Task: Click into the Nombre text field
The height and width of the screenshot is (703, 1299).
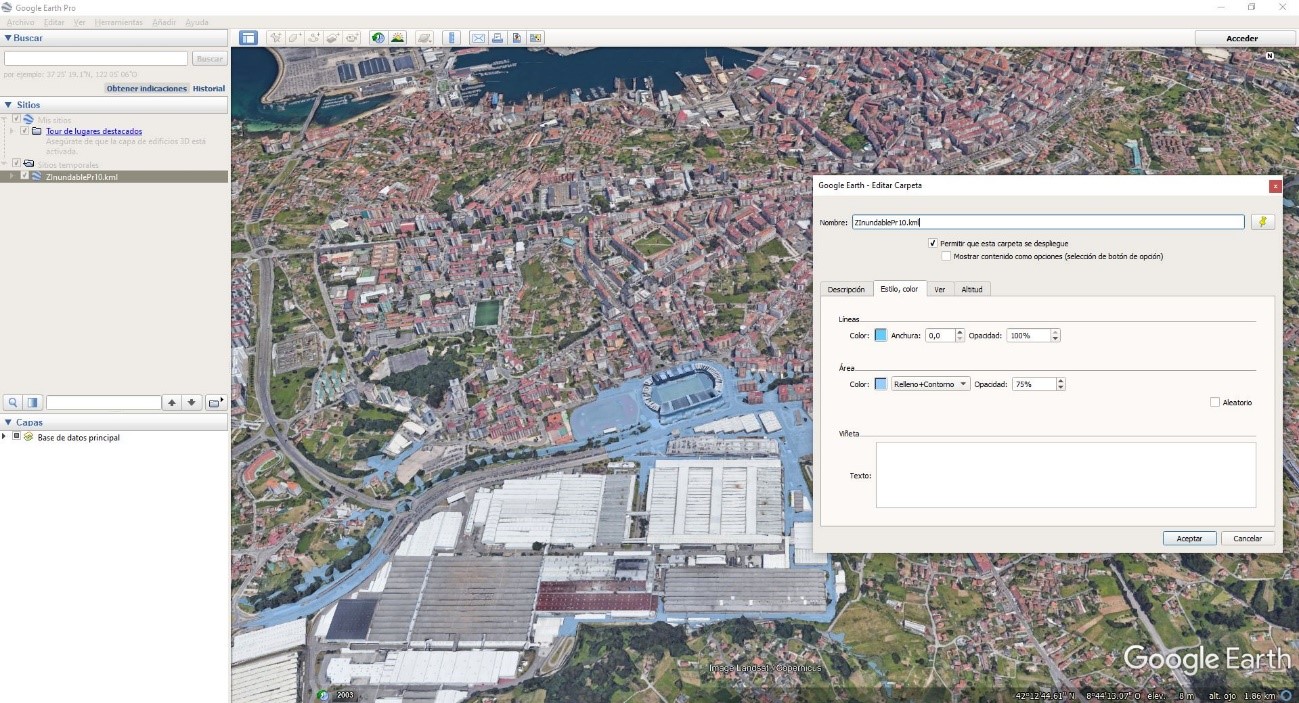Action: [x=1048, y=222]
